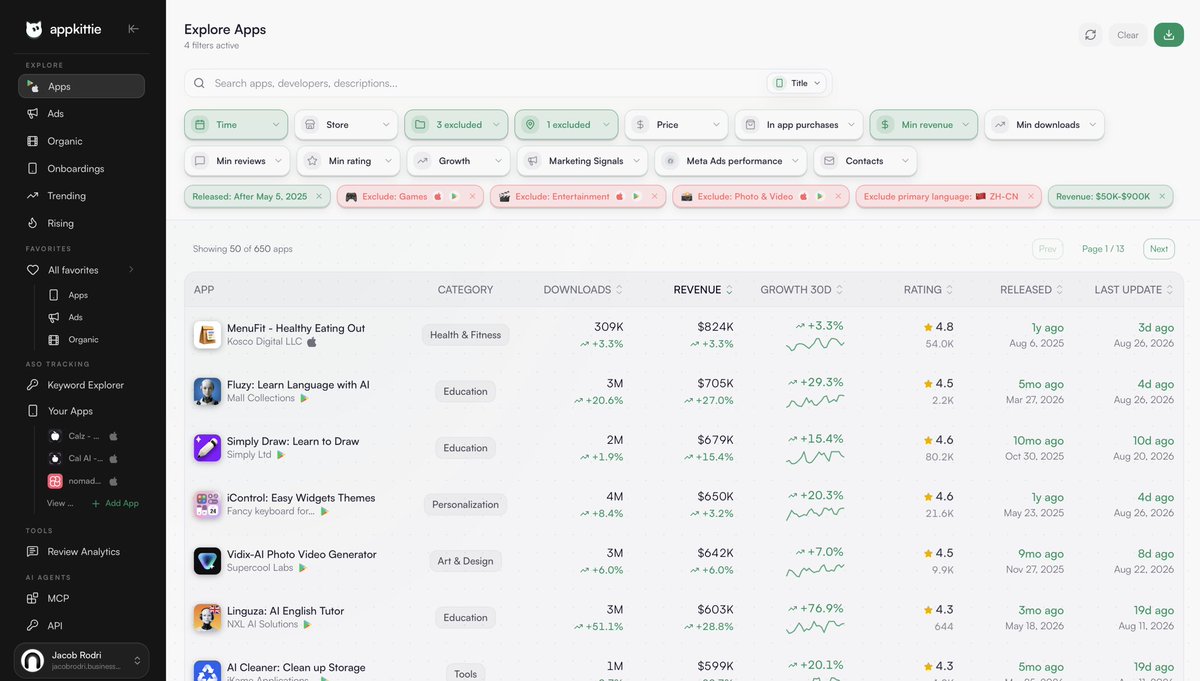Viewport: 1200px width, 681px height.
Task: Open API section in sidebar
Action: pos(81,626)
